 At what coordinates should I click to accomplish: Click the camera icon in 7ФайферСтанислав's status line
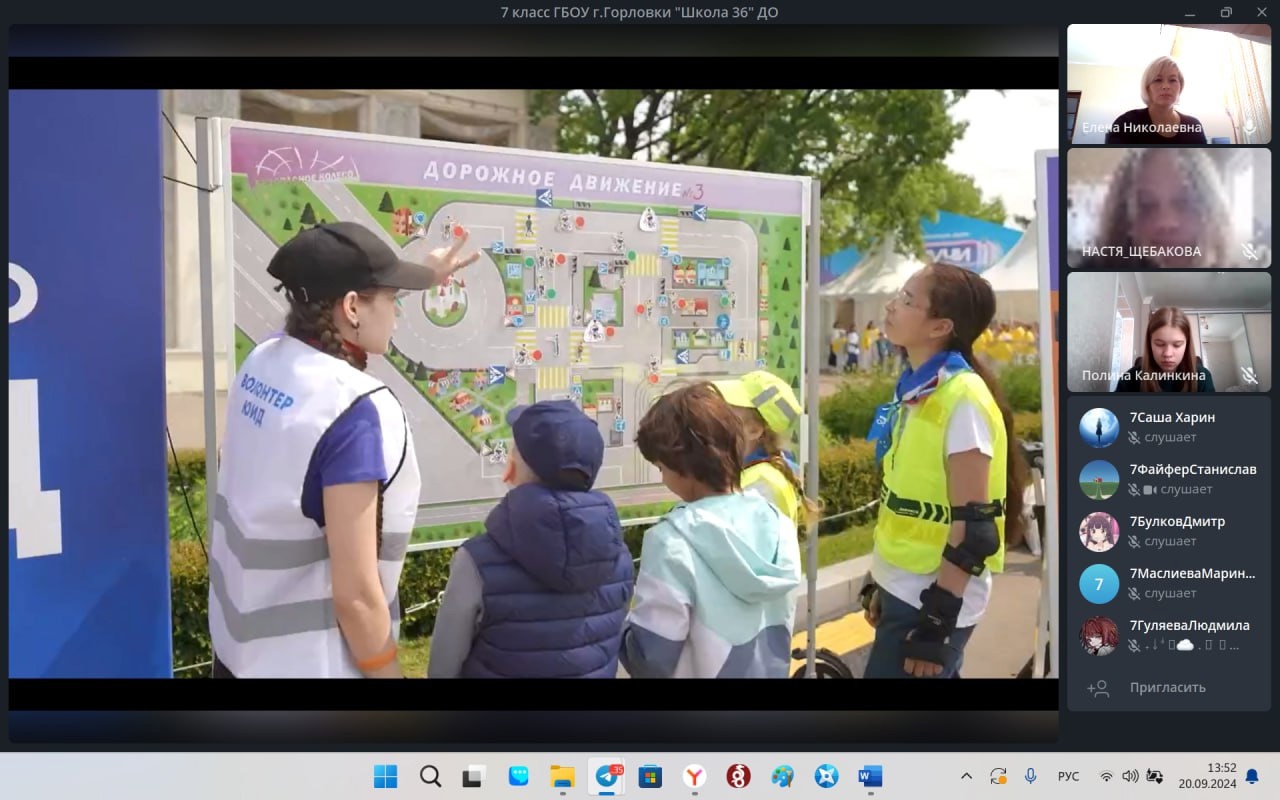tap(1149, 489)
